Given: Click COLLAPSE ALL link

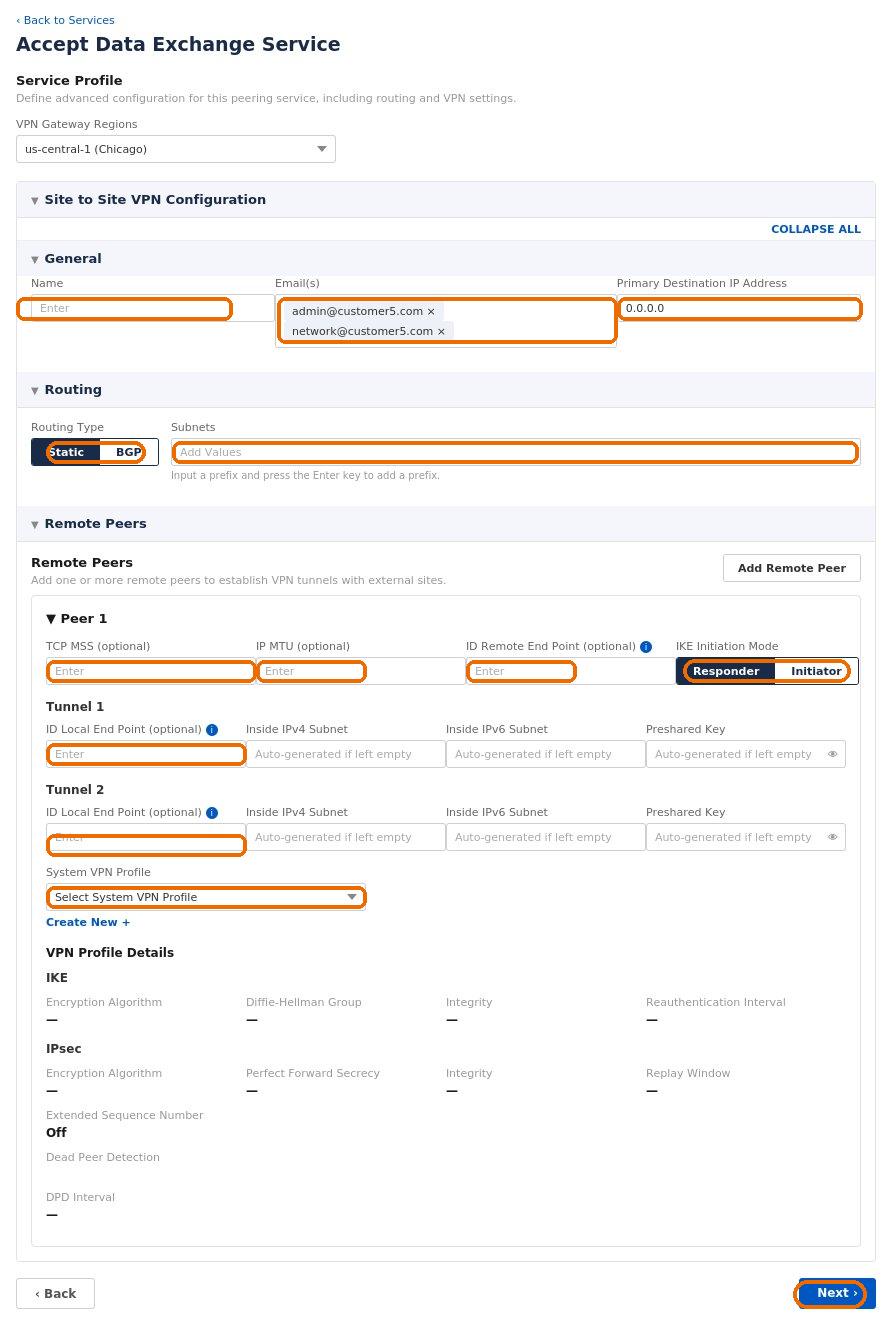Looking at the screenshot, I should point(815,229).
